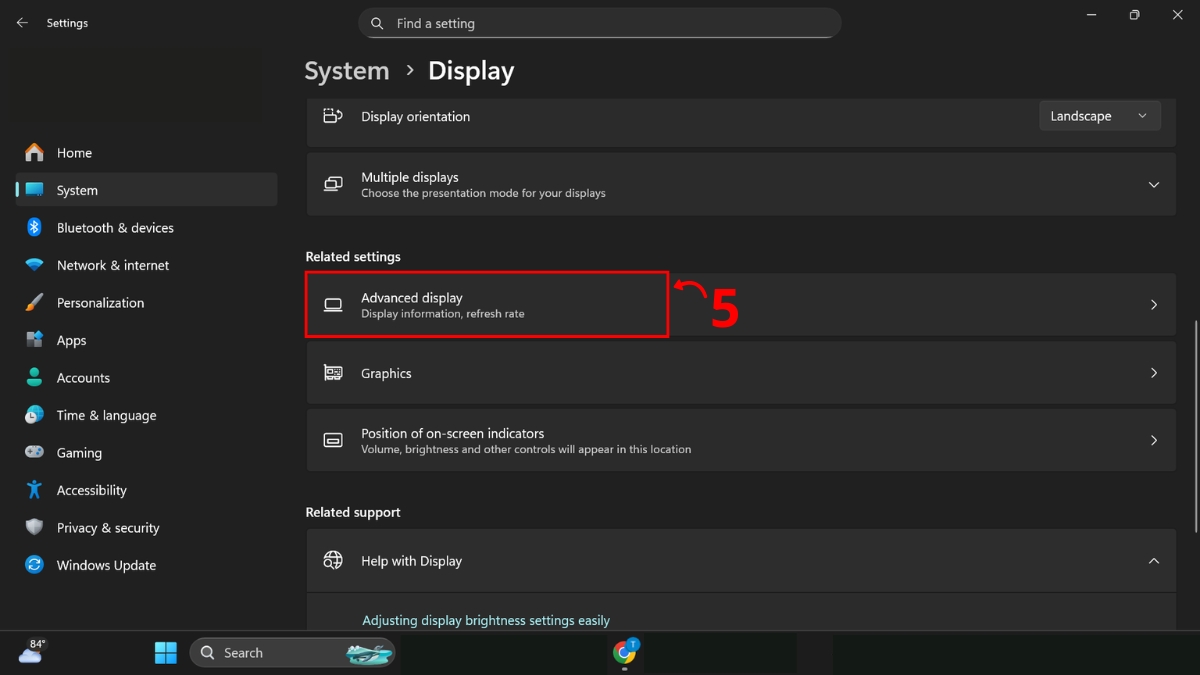Click the Accounts person icon

tap(35, 378)
